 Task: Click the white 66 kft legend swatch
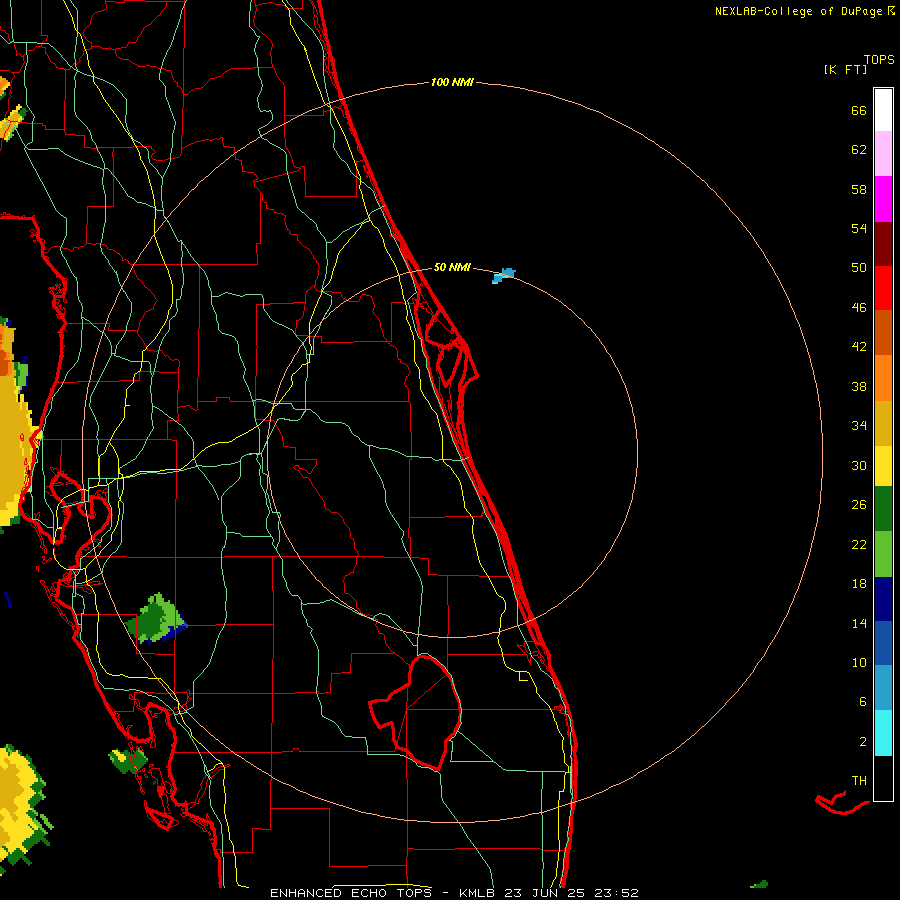(883, 110)
